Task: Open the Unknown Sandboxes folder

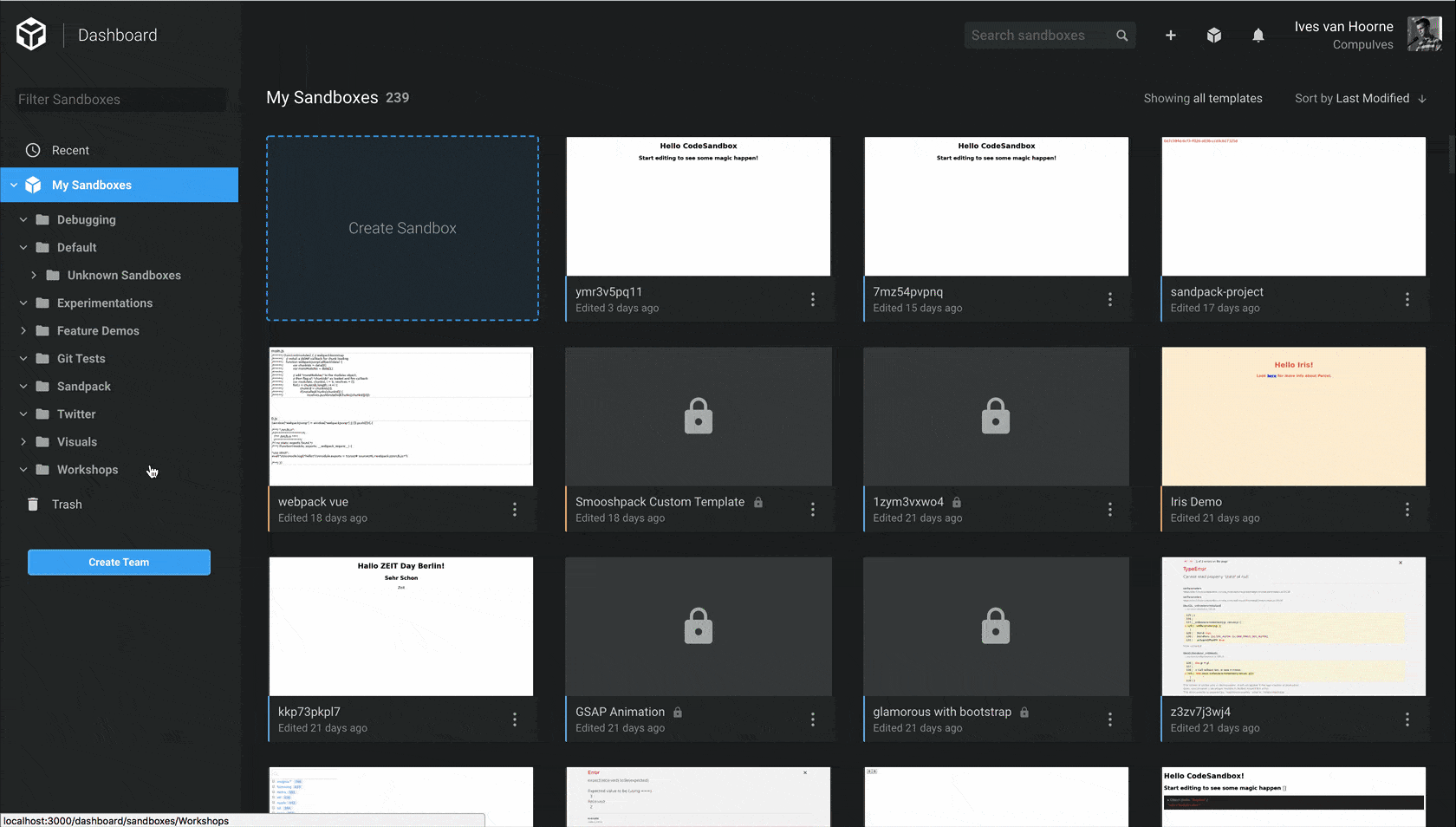Action: (123, 275)
